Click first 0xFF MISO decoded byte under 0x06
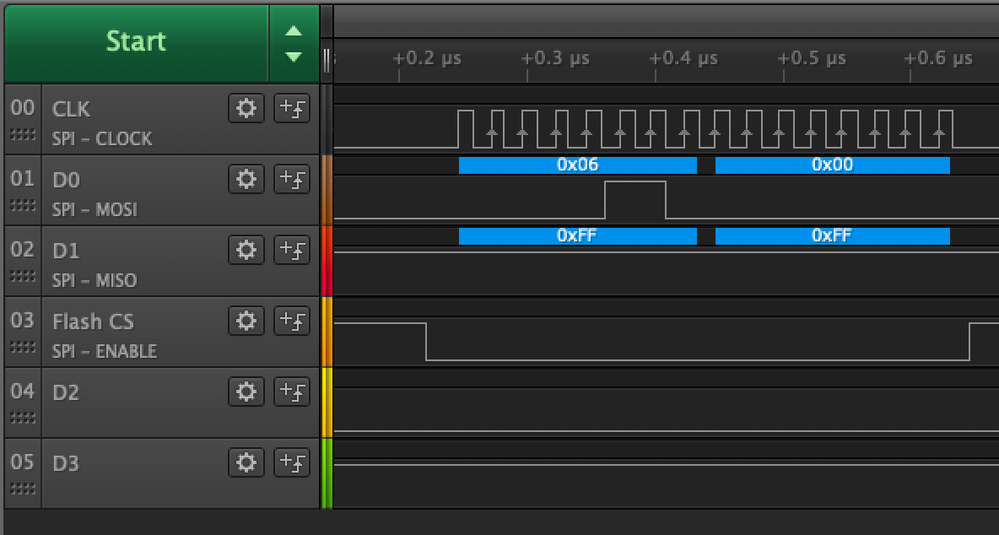Image resolution: width=999 pixels, height=535 pixels. click(578, 236)
